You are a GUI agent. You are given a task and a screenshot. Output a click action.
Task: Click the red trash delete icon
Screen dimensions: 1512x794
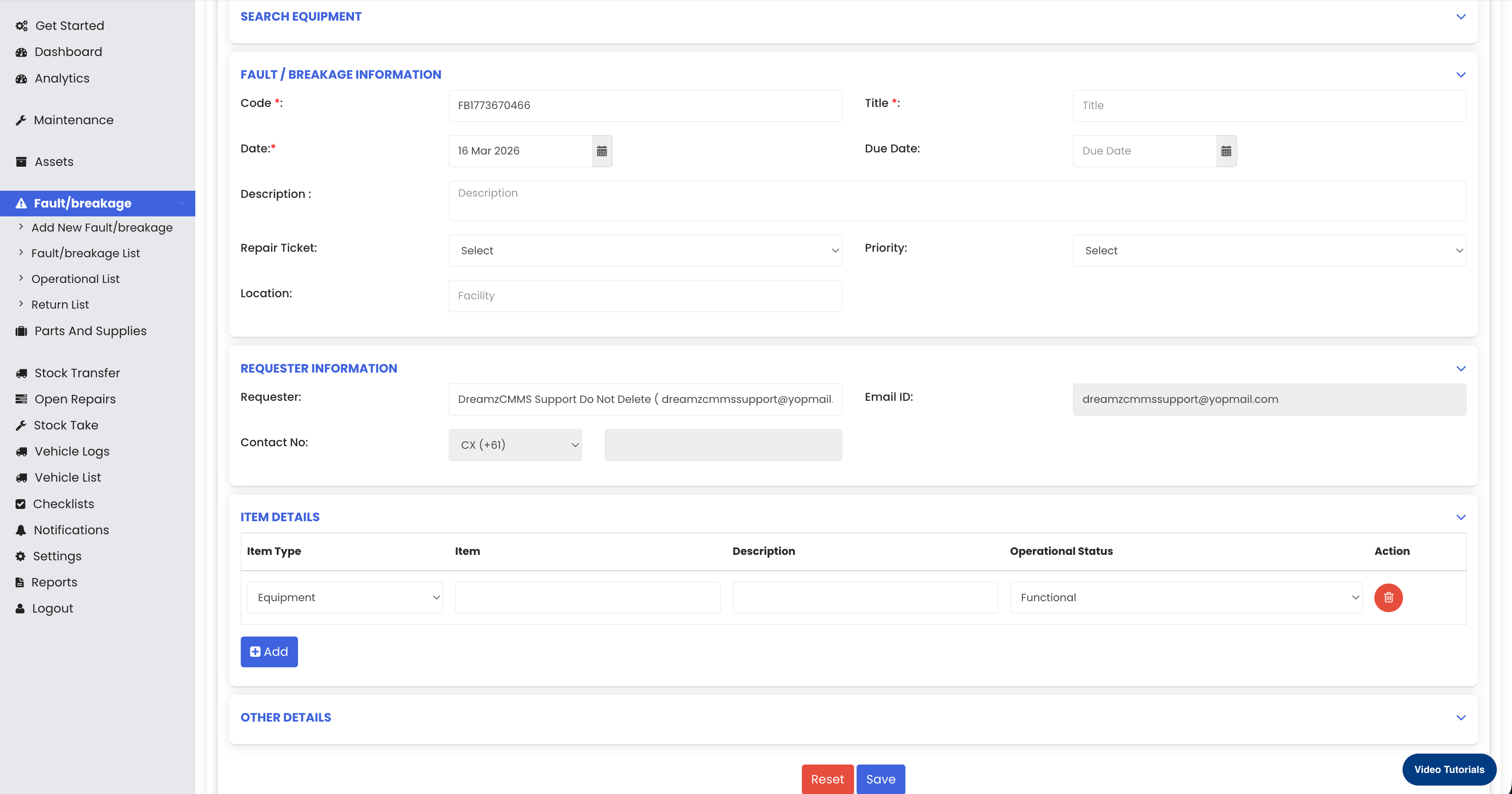(1388, 597)
